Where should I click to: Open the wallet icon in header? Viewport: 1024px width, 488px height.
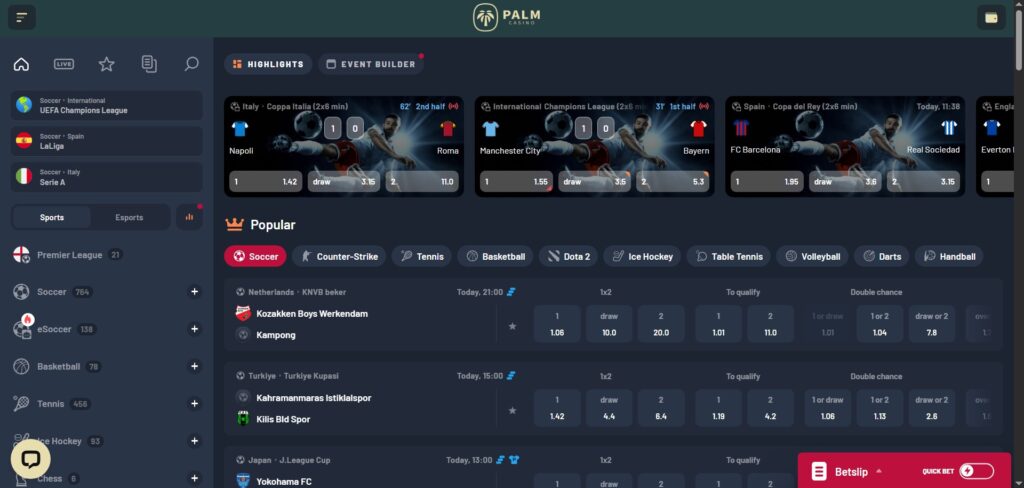[991, 17]
